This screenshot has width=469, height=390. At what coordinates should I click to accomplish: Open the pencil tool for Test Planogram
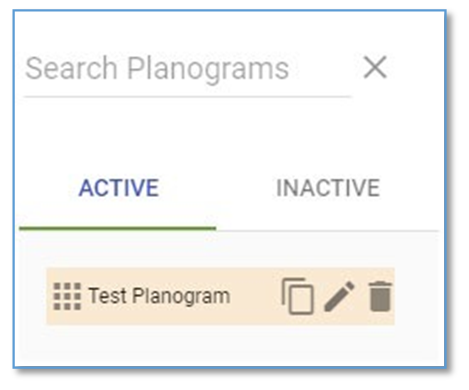(x=339, y=296)
